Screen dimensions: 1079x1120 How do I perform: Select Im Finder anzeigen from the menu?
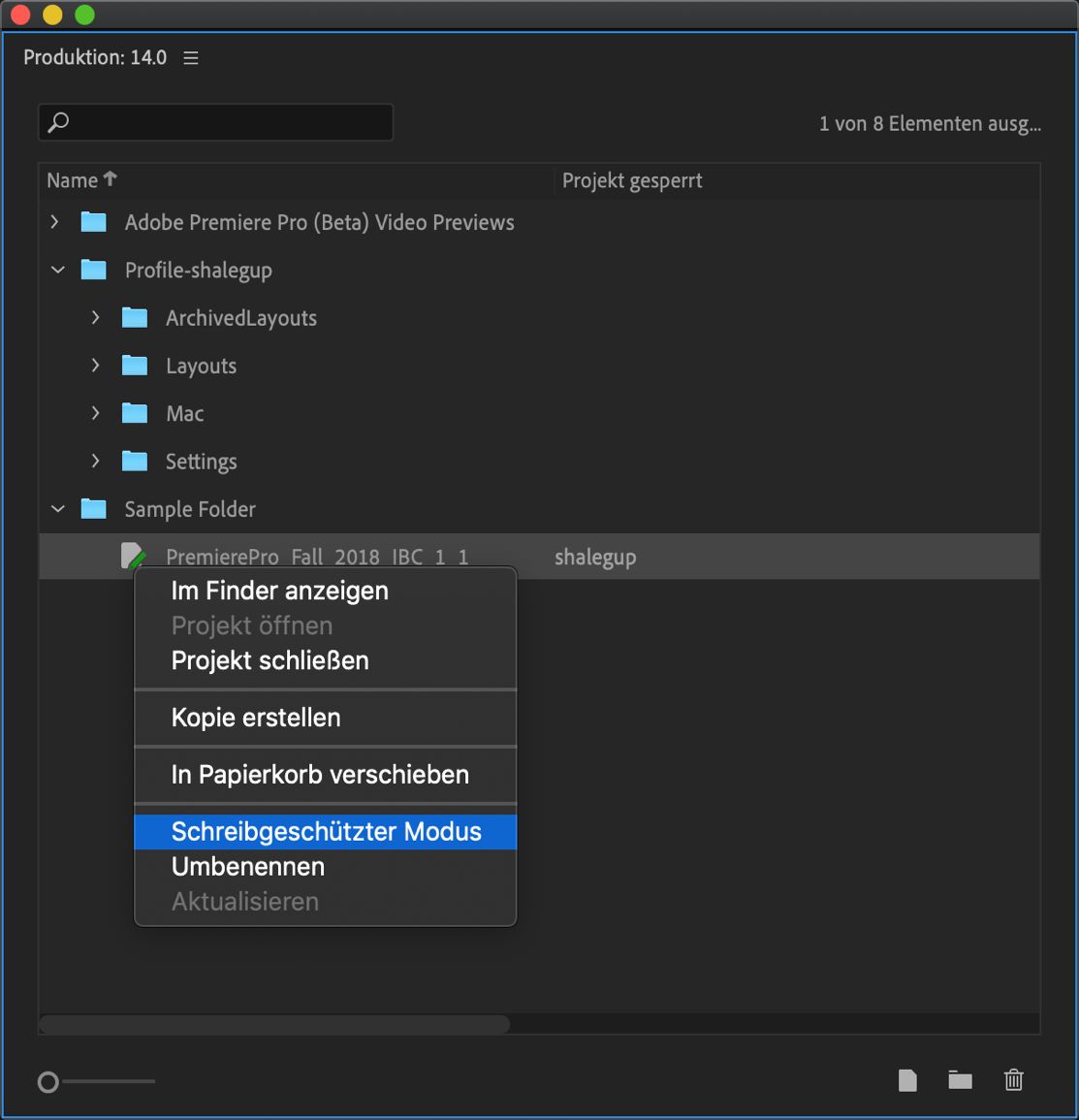click(279, 591)
